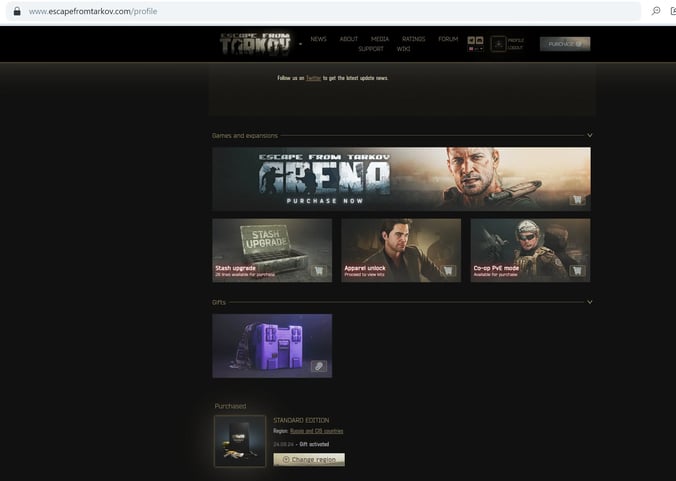Visit the Forum link
The width and height of the screenshot is (676, 481).
(448, 39)
